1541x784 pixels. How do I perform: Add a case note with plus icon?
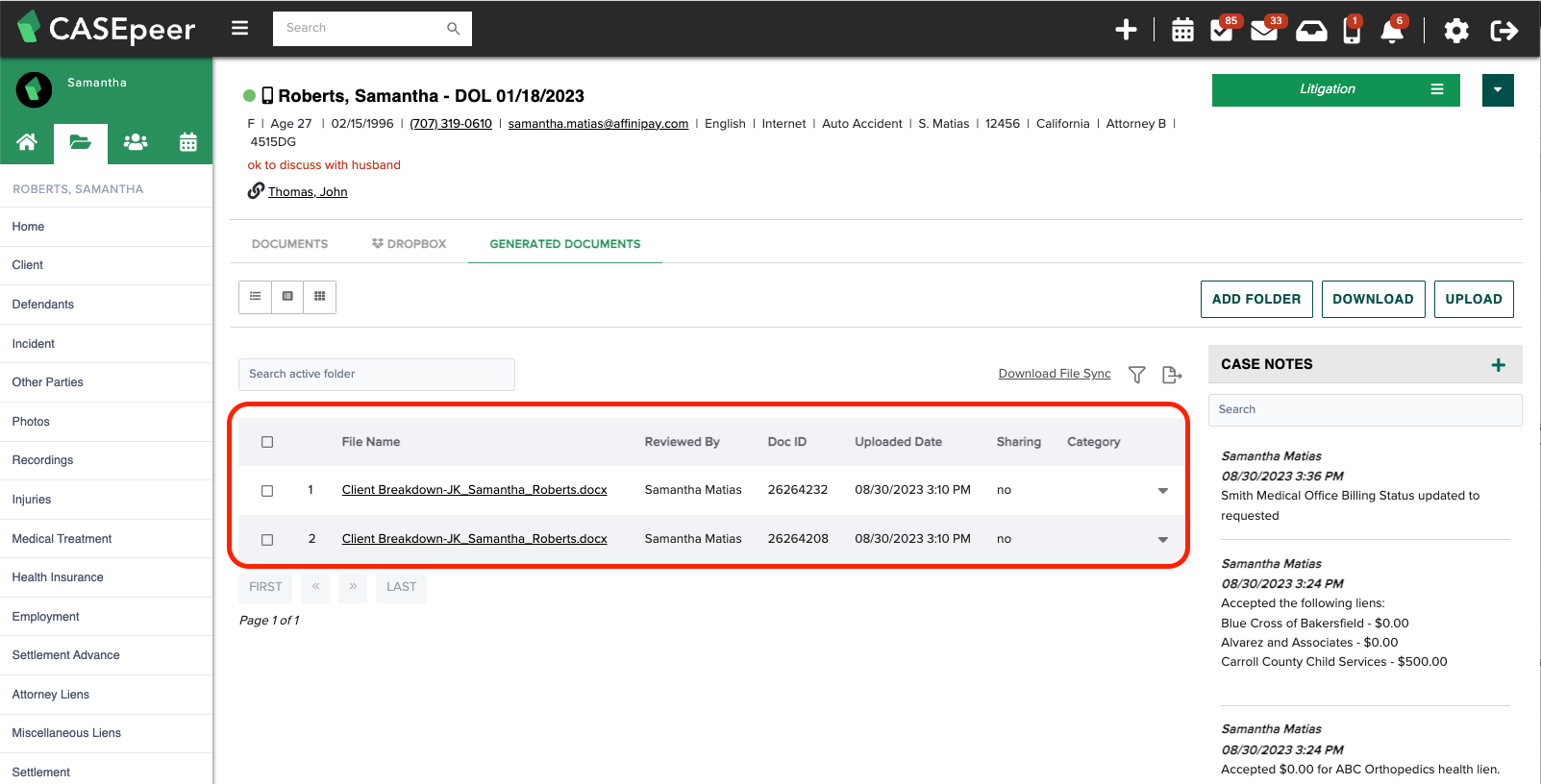pos(1498,365)
